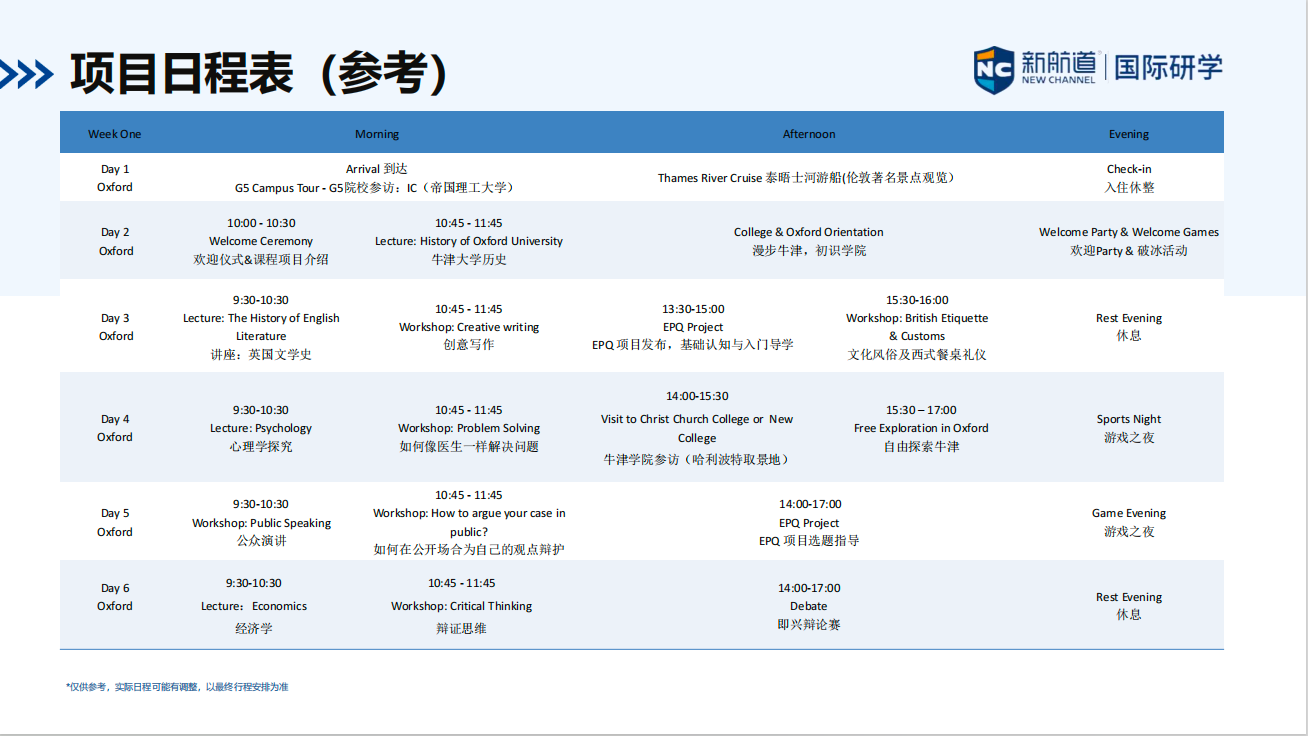Click the 国际研学 text beside the logo

point(1168,68)
